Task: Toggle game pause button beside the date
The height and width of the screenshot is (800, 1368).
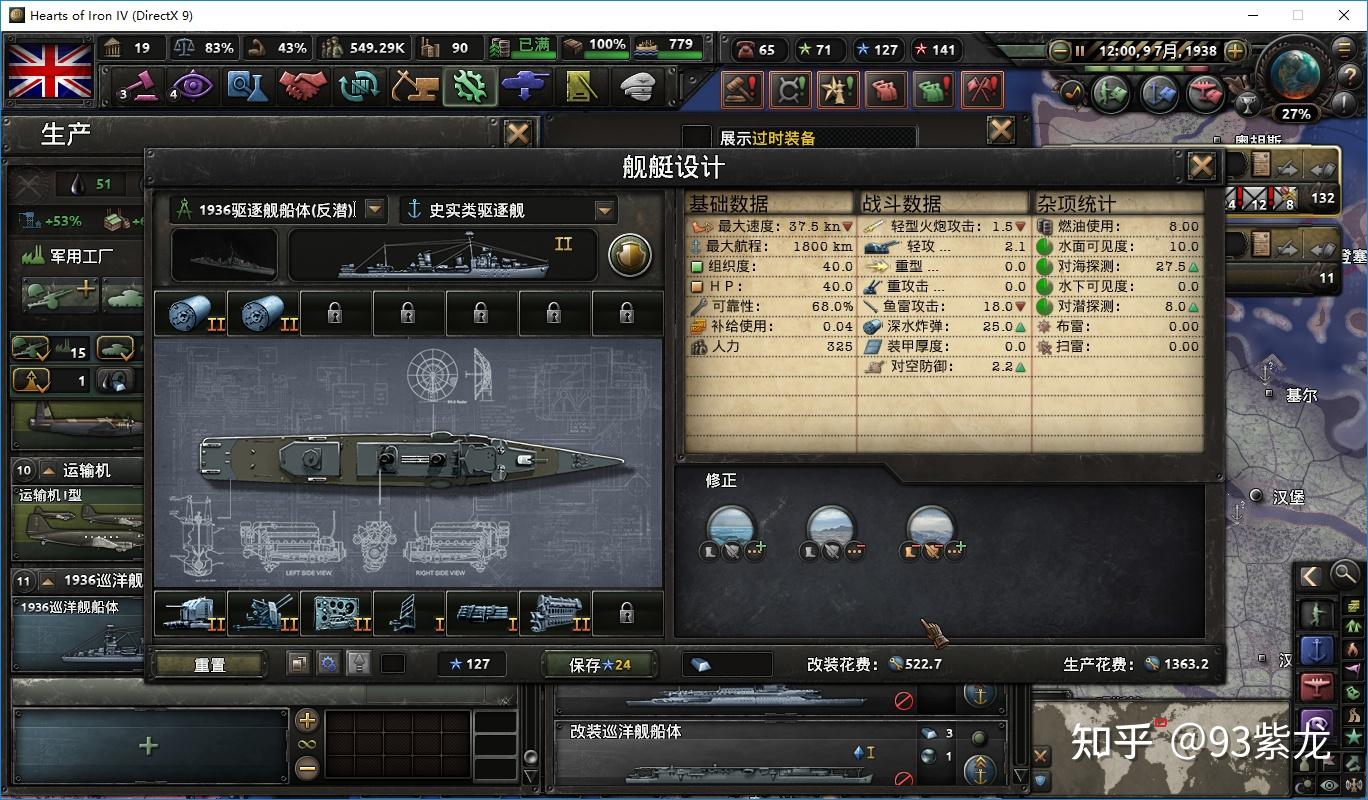Action: [1081, 50]
